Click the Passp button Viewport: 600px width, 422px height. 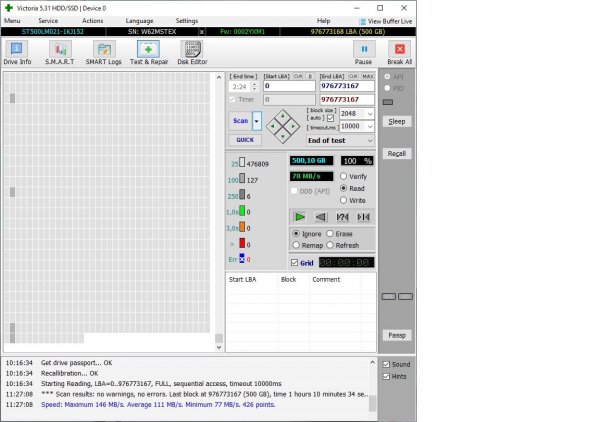pos(397,335)
